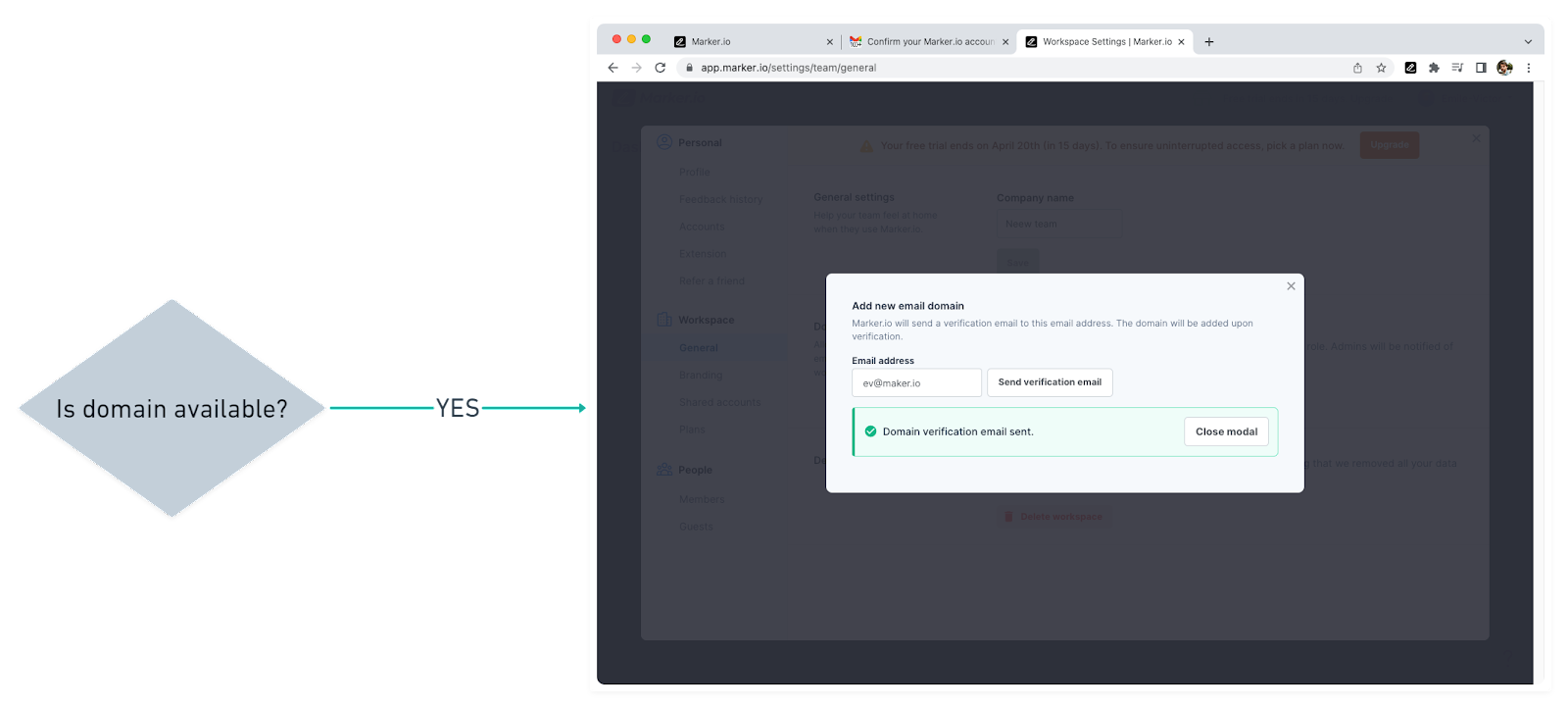
Task: Click the lock icon in the address bar
Action: [689, 68]
